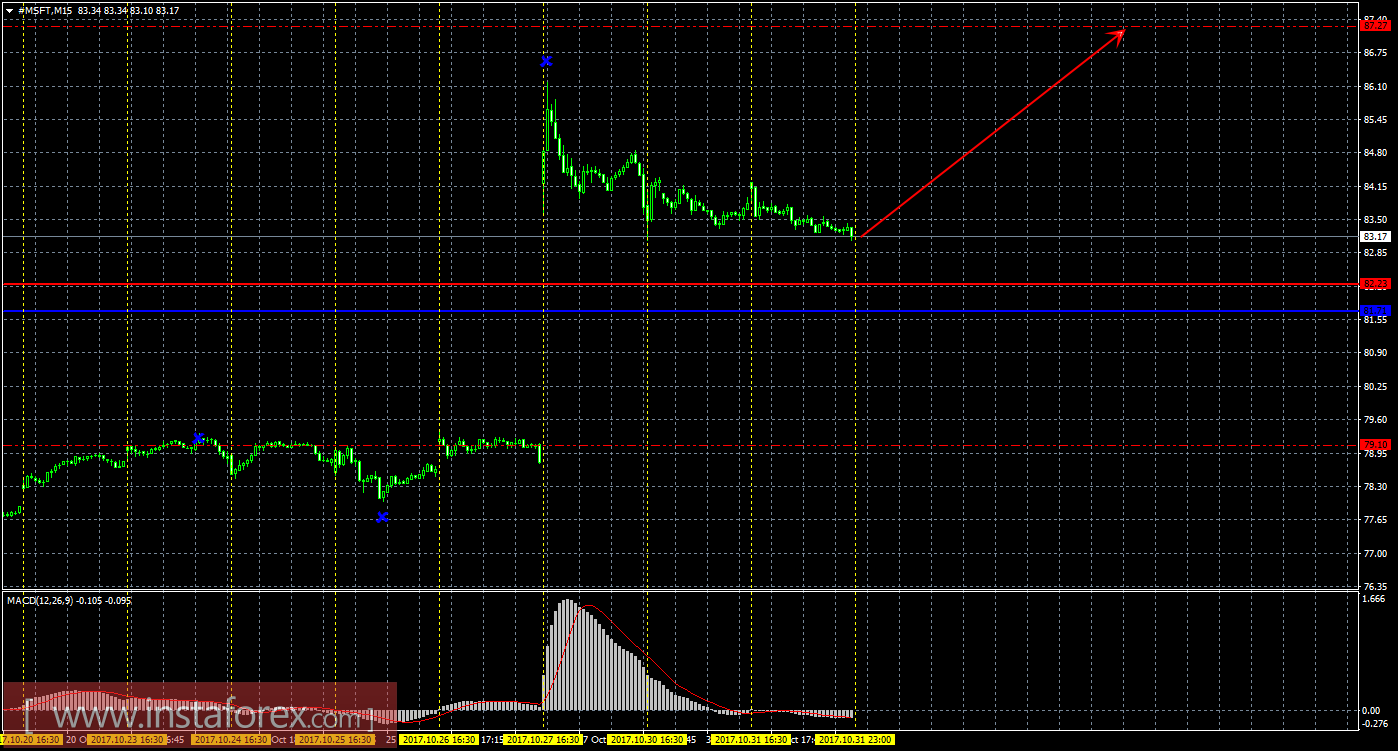Select the blue X marker below the 78.30 low
Viewport: 1398px width, 751px height.
point(382,517)
